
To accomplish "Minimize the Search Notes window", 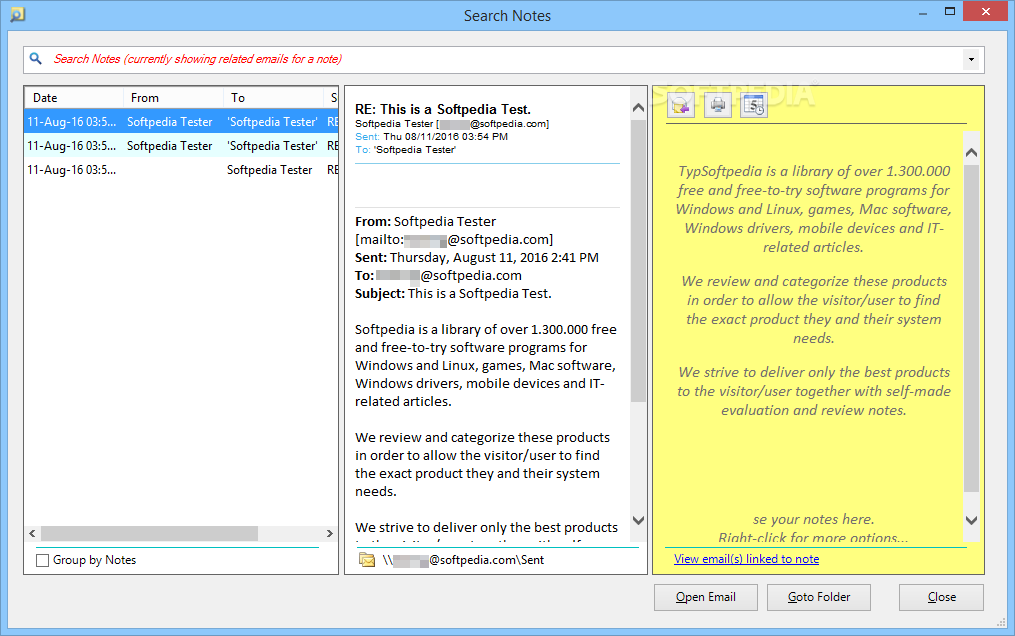I will 923,12.
